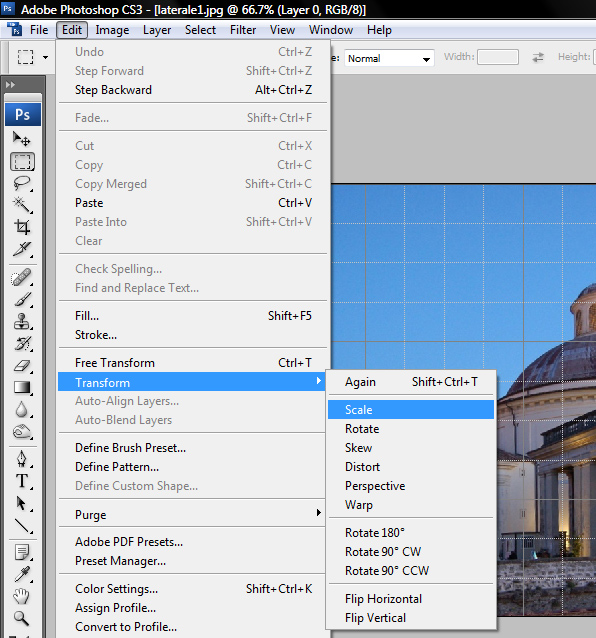Select the Slice tool
The image size is (596, 638).
tap(22, 249)
